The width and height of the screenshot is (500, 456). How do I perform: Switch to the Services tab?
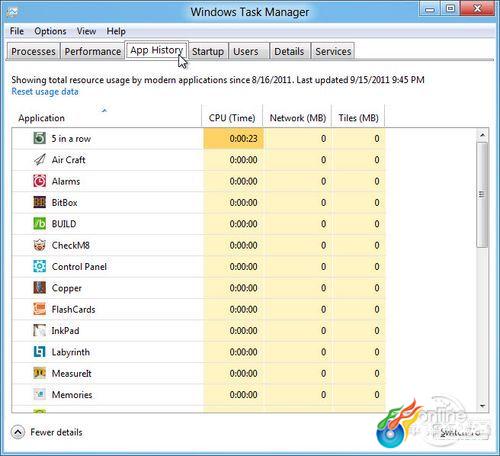pyautogui.click(x=333, y=51)
